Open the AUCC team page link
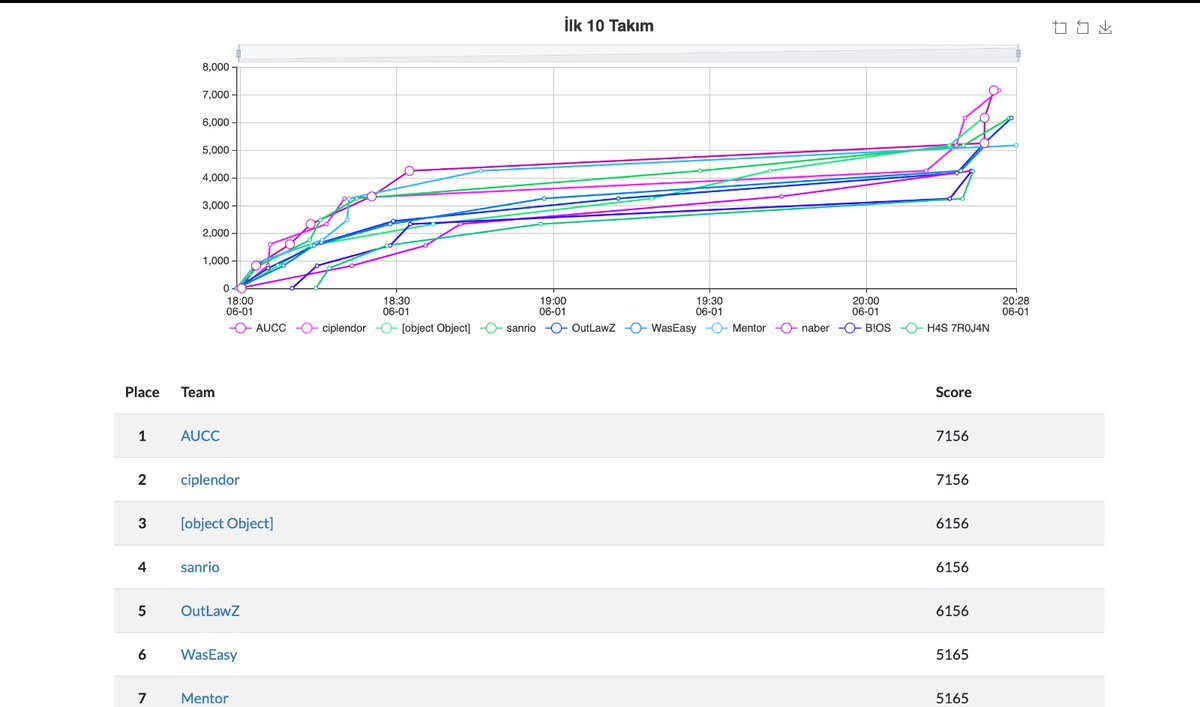The height and width of the screenshot is (707, 1200). click(200, 436)
